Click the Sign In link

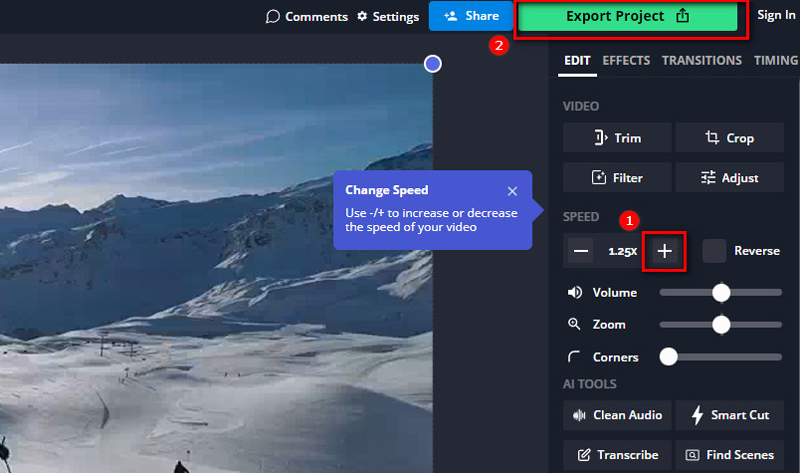coord(776,15)
